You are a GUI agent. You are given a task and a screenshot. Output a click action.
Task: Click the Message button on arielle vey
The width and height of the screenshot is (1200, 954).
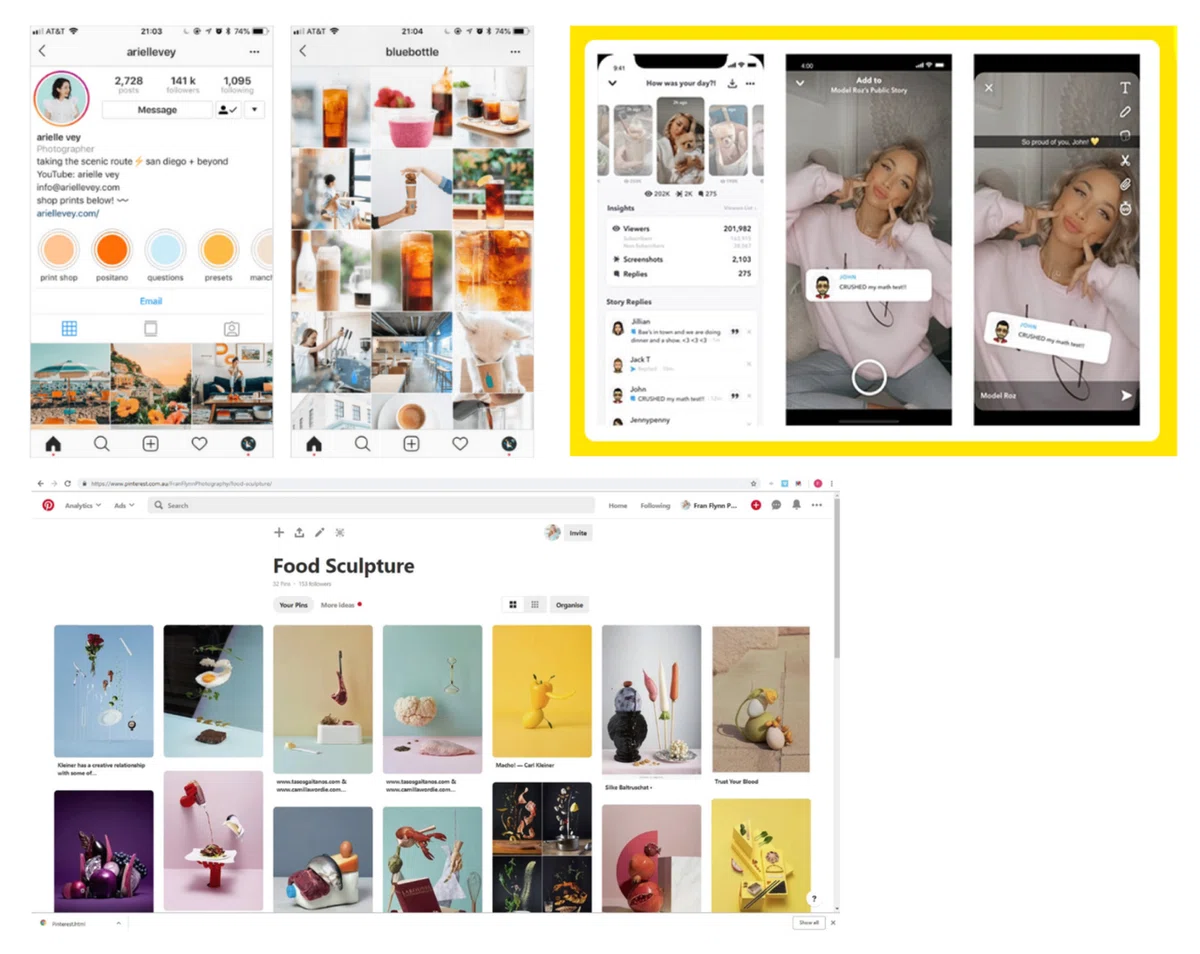tap(157, 110)
